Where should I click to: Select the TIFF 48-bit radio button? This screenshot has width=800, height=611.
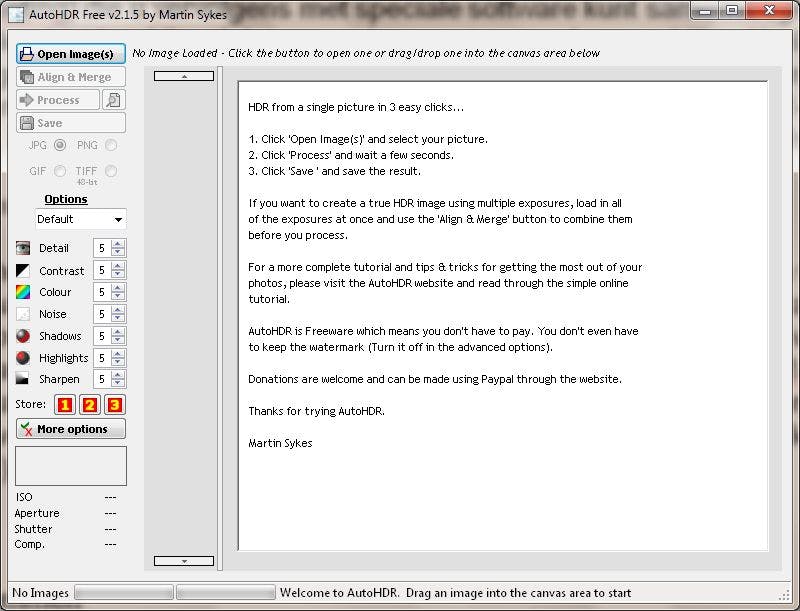click(111, 171)
